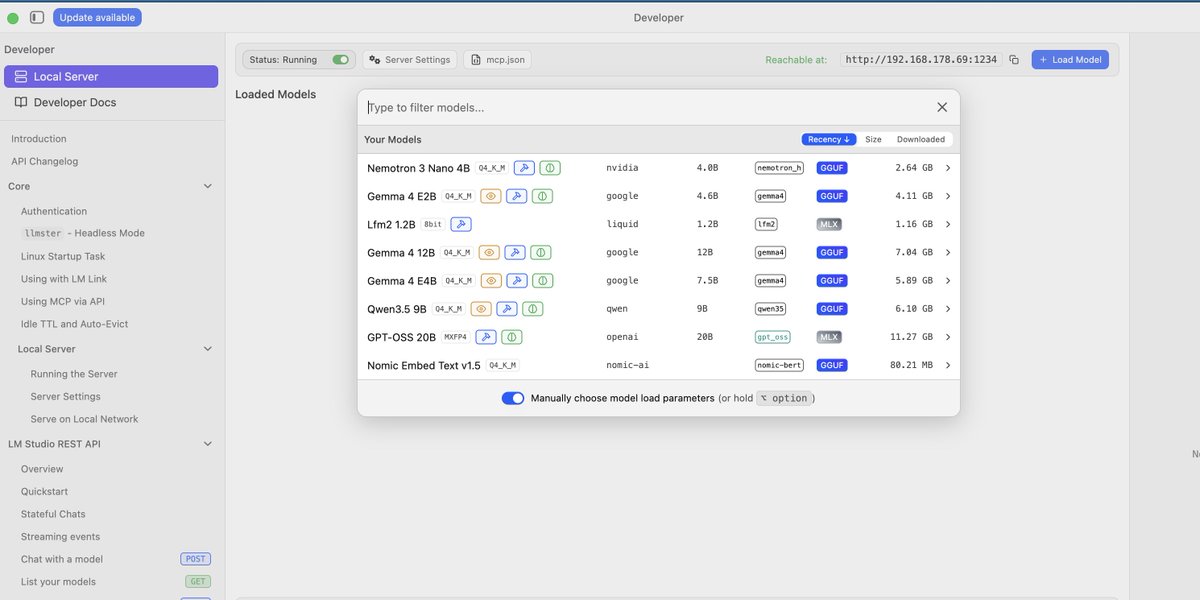The image size is (1200, 600).
Task: Click the vision eye badge on Gemma 4 12B
Action: 488,253
